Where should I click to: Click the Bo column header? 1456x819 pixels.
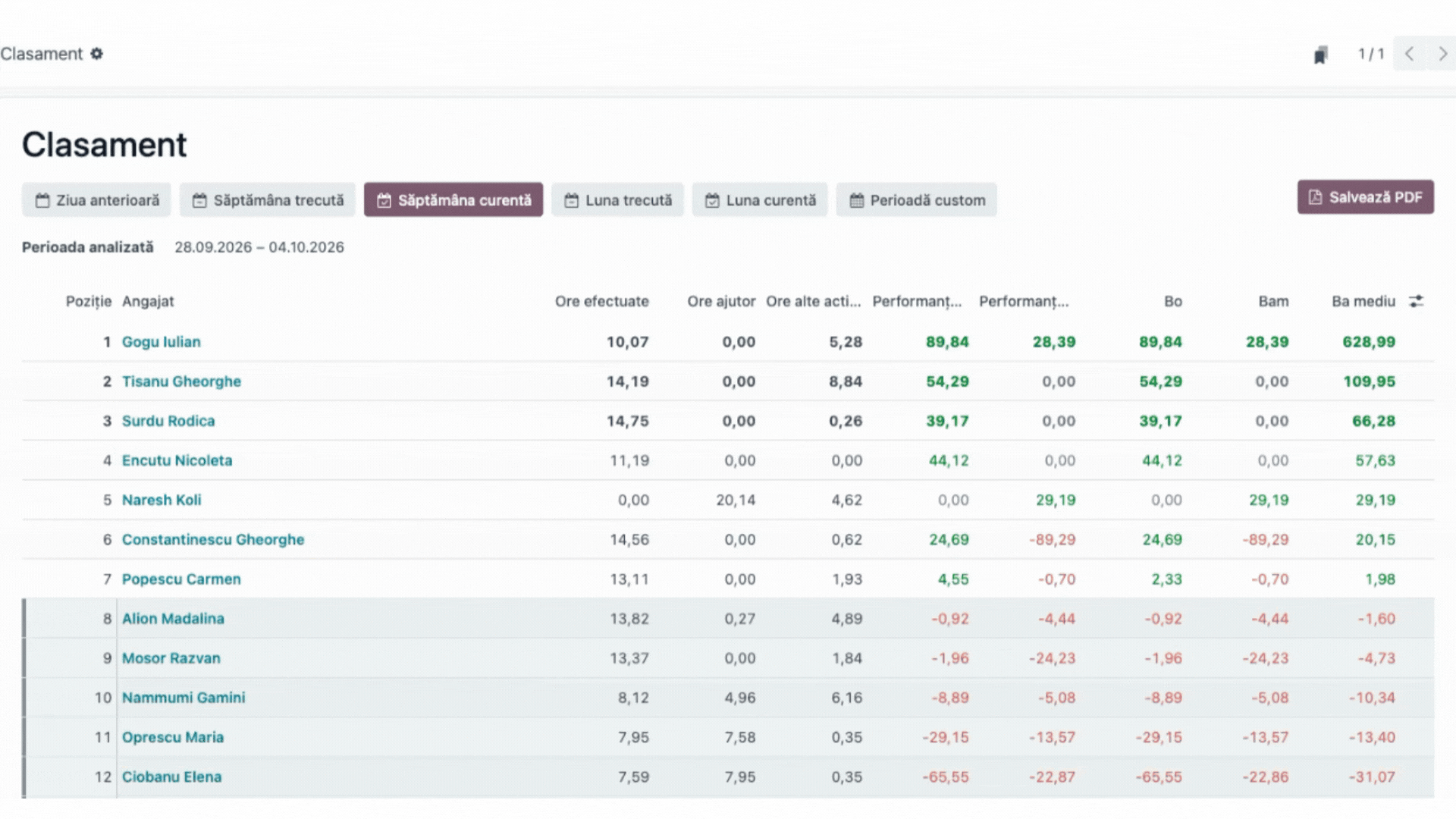tap(1173, 301)
